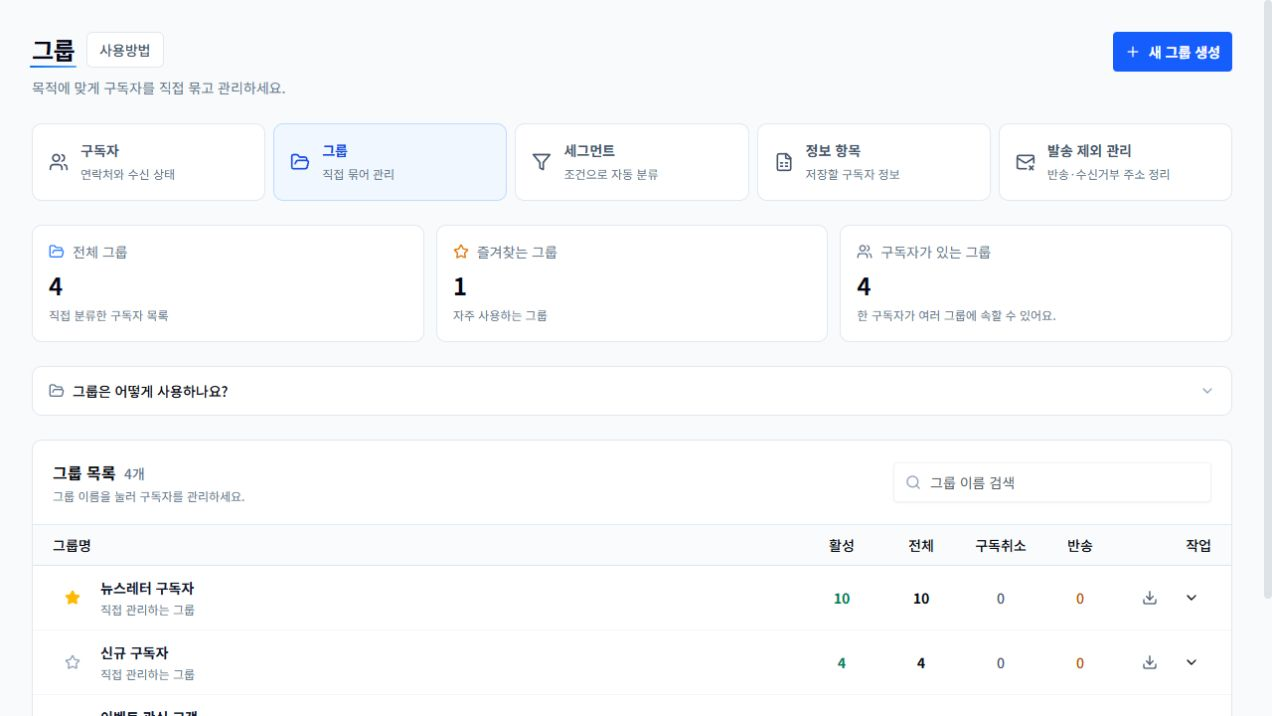Download the 신규 구독자 group
Image resolution: width=1272 pixels, height=716 pixels.
(x=1150, y=662)
